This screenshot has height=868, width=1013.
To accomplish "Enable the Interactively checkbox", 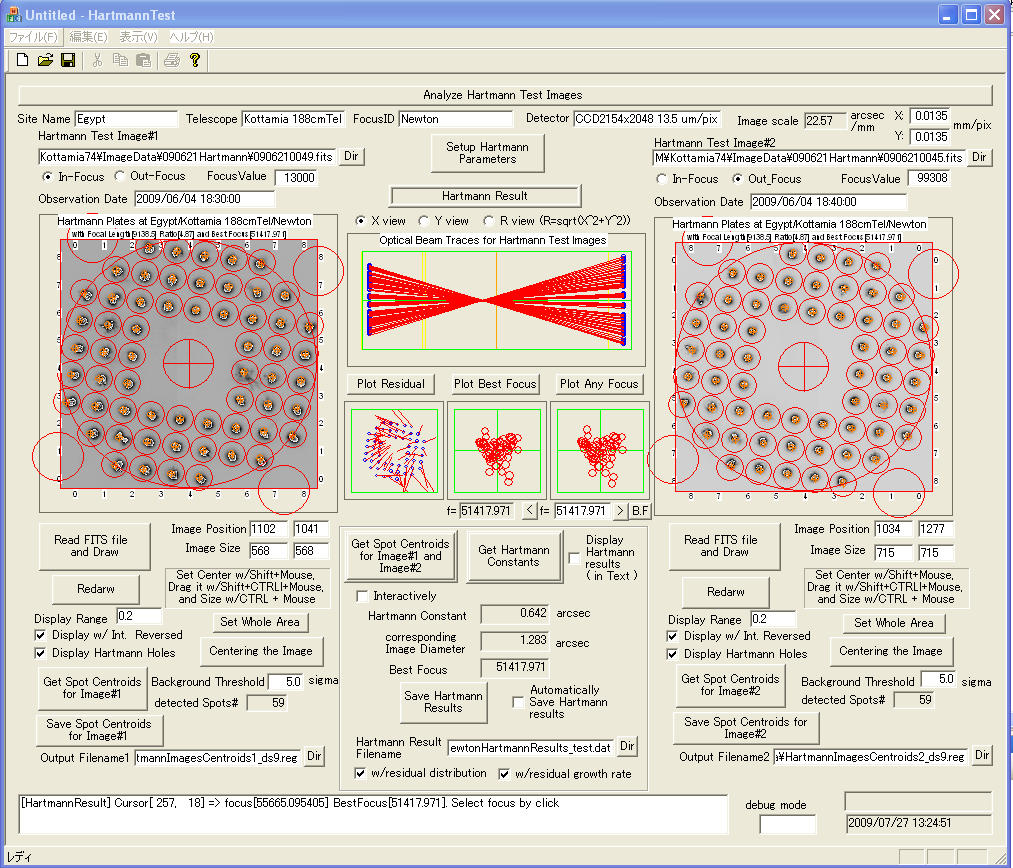I will pos(363,596).
